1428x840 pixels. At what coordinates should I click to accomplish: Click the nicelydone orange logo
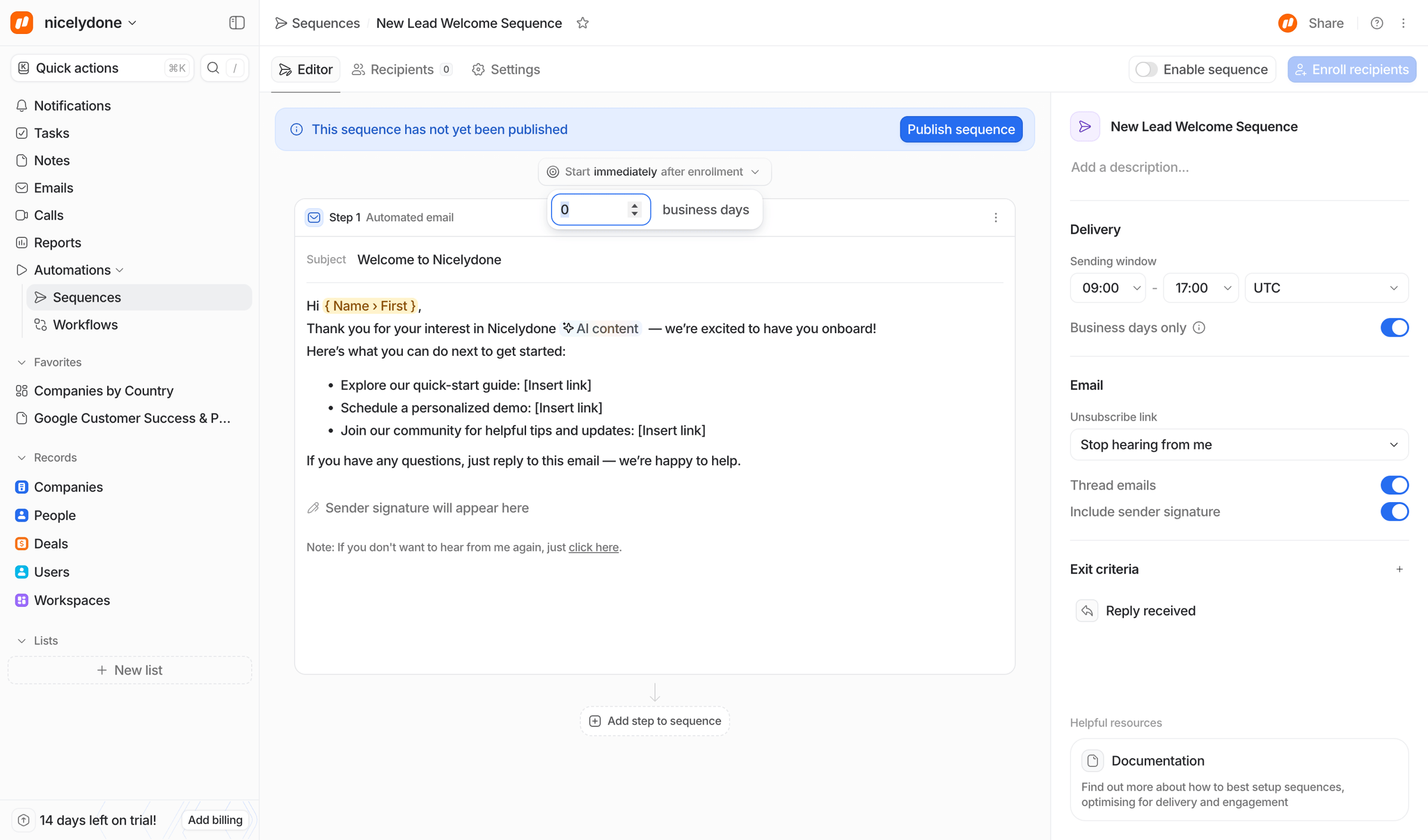click(x=22, y=23)
